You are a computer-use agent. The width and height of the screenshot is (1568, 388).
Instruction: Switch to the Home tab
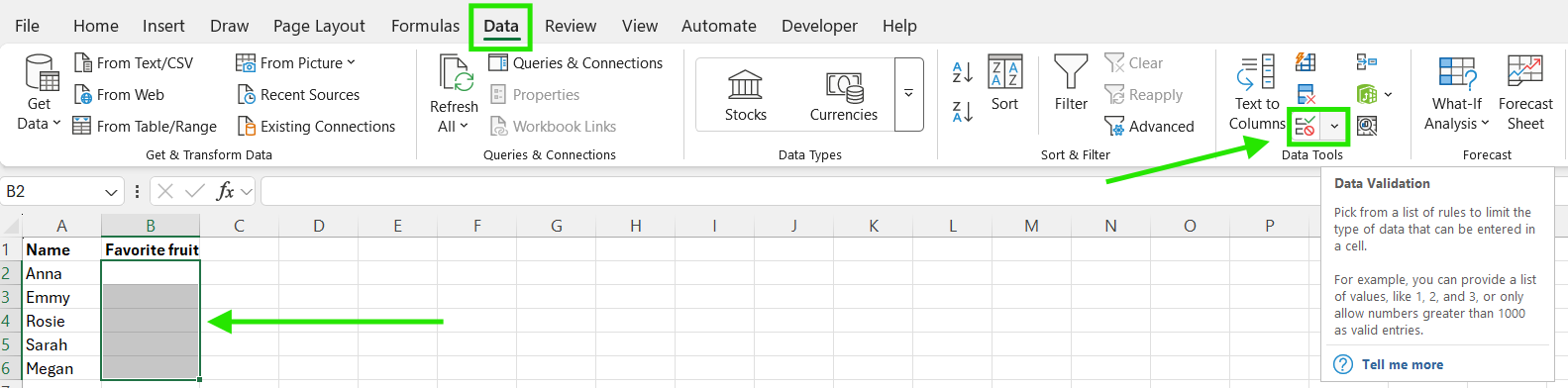coord(96,26)
